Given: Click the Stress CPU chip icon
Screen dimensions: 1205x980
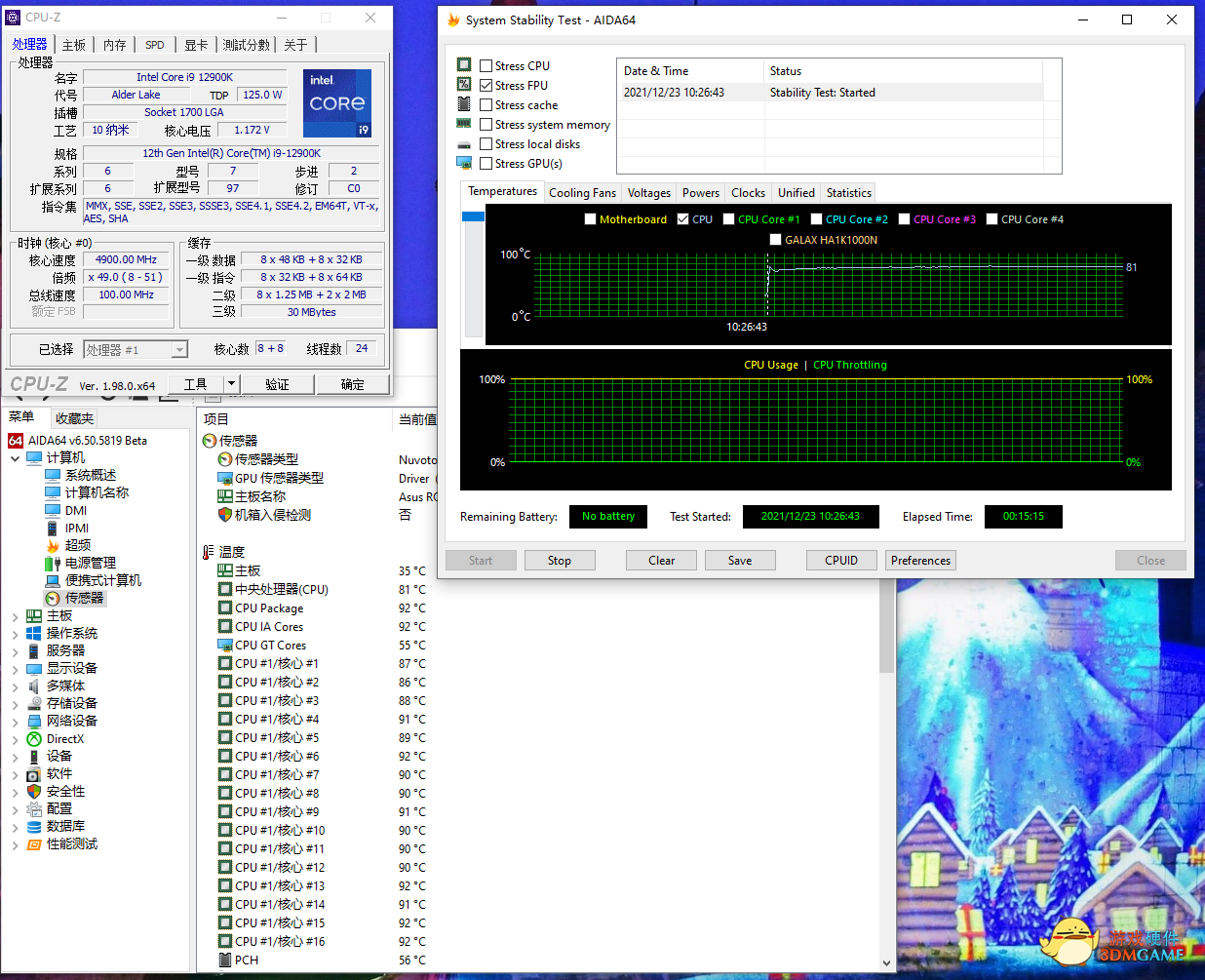Looking at the screenshot, I should click(464, 64).
